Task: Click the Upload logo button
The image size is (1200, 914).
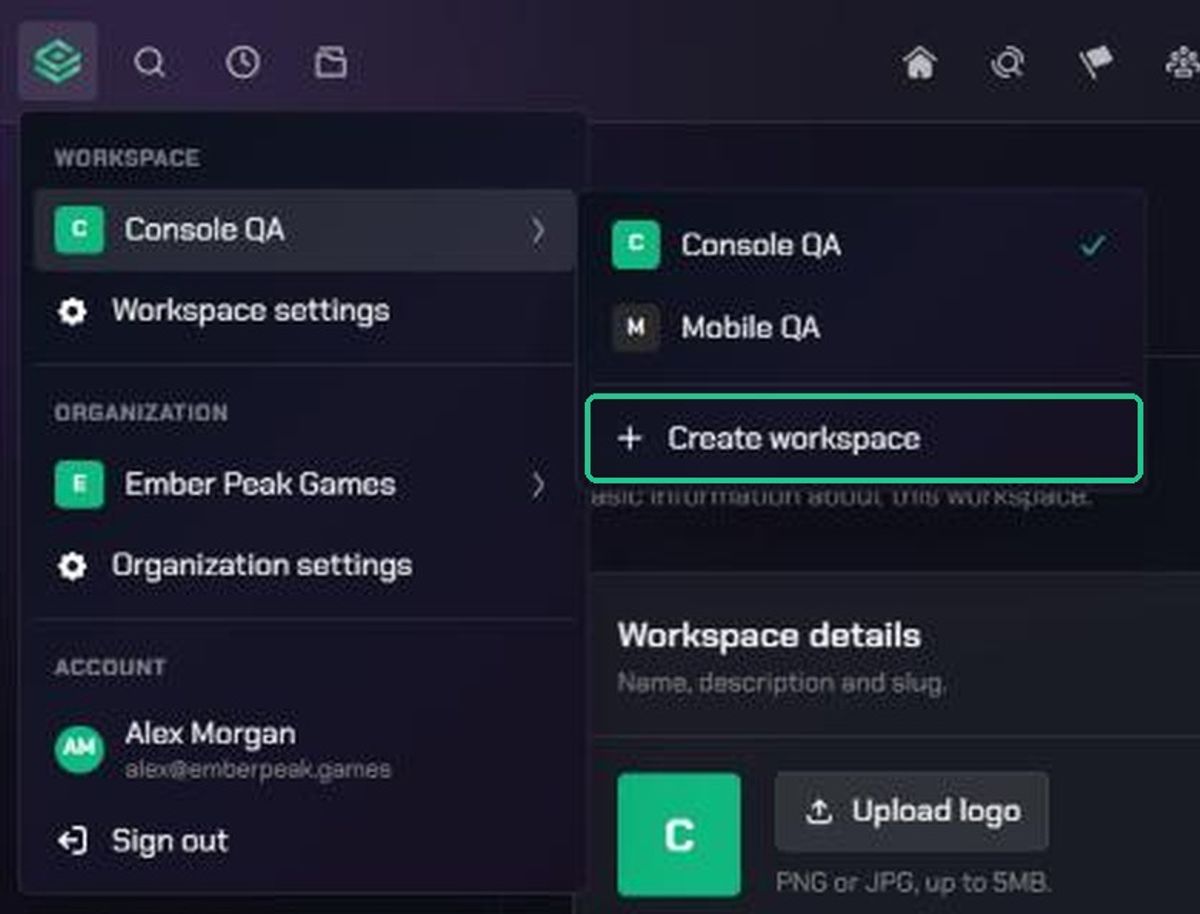Action: pyautogui.click(x=912, y=811)
